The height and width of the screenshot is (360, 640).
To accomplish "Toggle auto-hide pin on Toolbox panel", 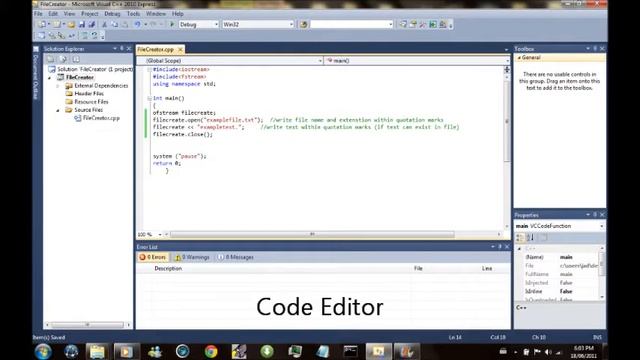I will 595,49.
